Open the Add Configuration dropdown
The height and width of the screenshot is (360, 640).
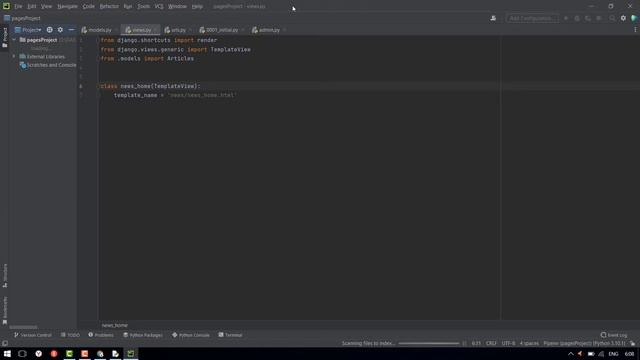point(532,18)
